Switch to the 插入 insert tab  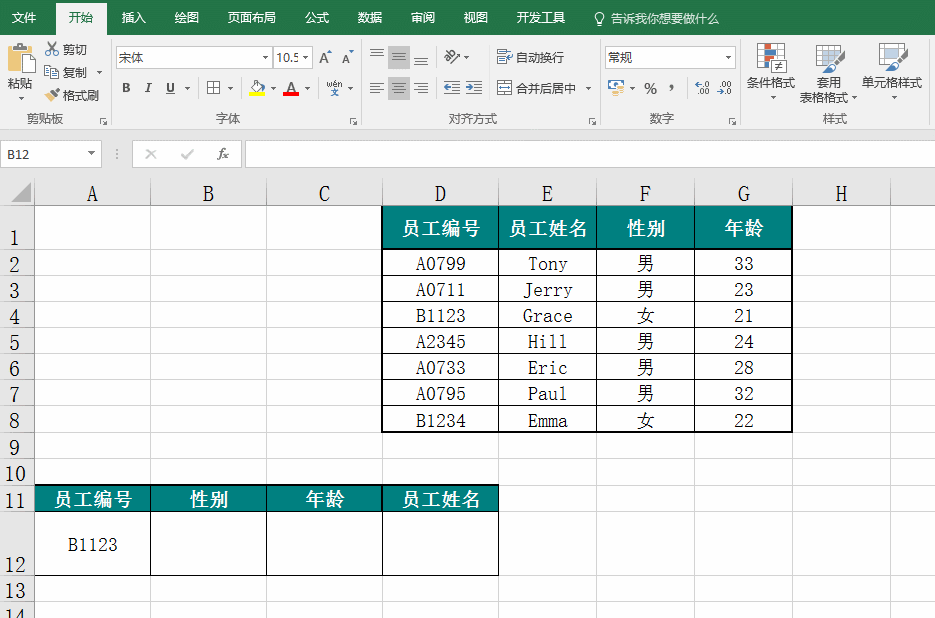coord(134,18)
